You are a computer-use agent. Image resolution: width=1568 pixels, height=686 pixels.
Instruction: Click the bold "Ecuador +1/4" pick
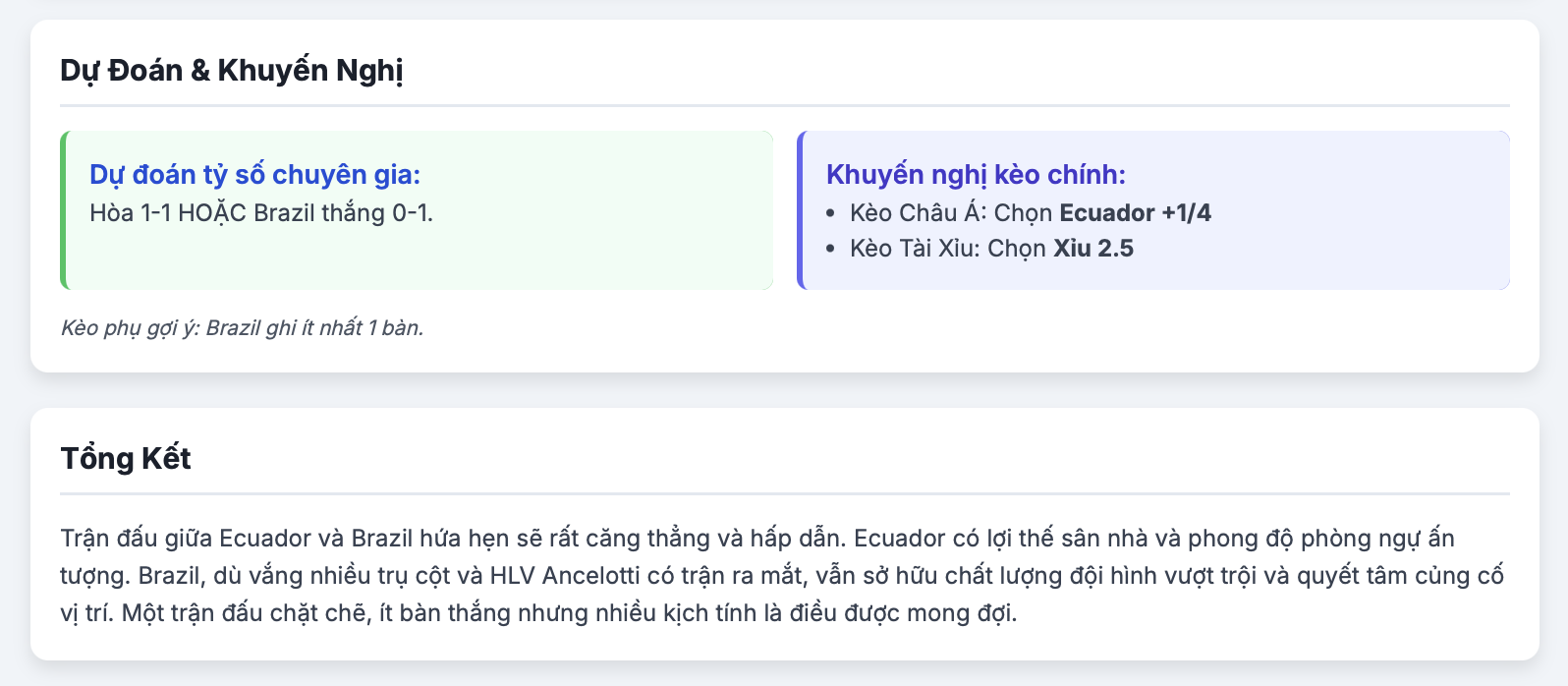(1136, 212)
